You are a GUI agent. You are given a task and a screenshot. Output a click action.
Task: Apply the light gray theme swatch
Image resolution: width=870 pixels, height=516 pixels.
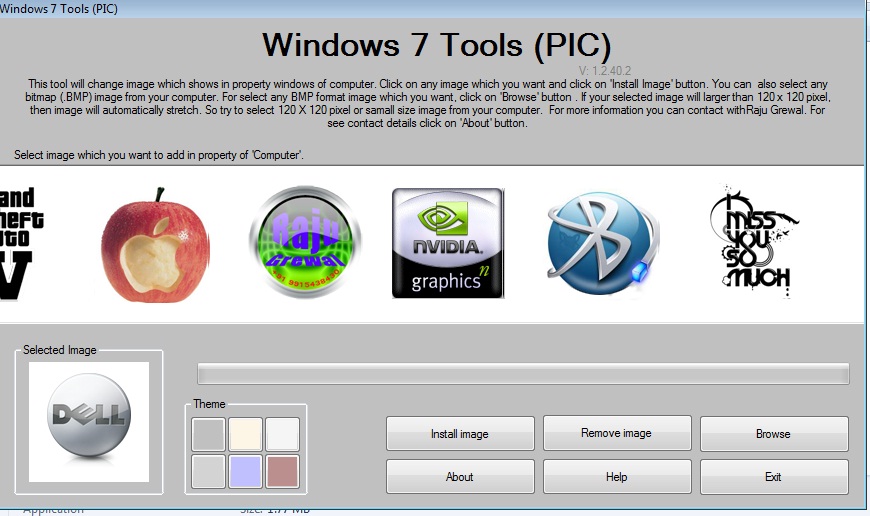click(208, 472)
